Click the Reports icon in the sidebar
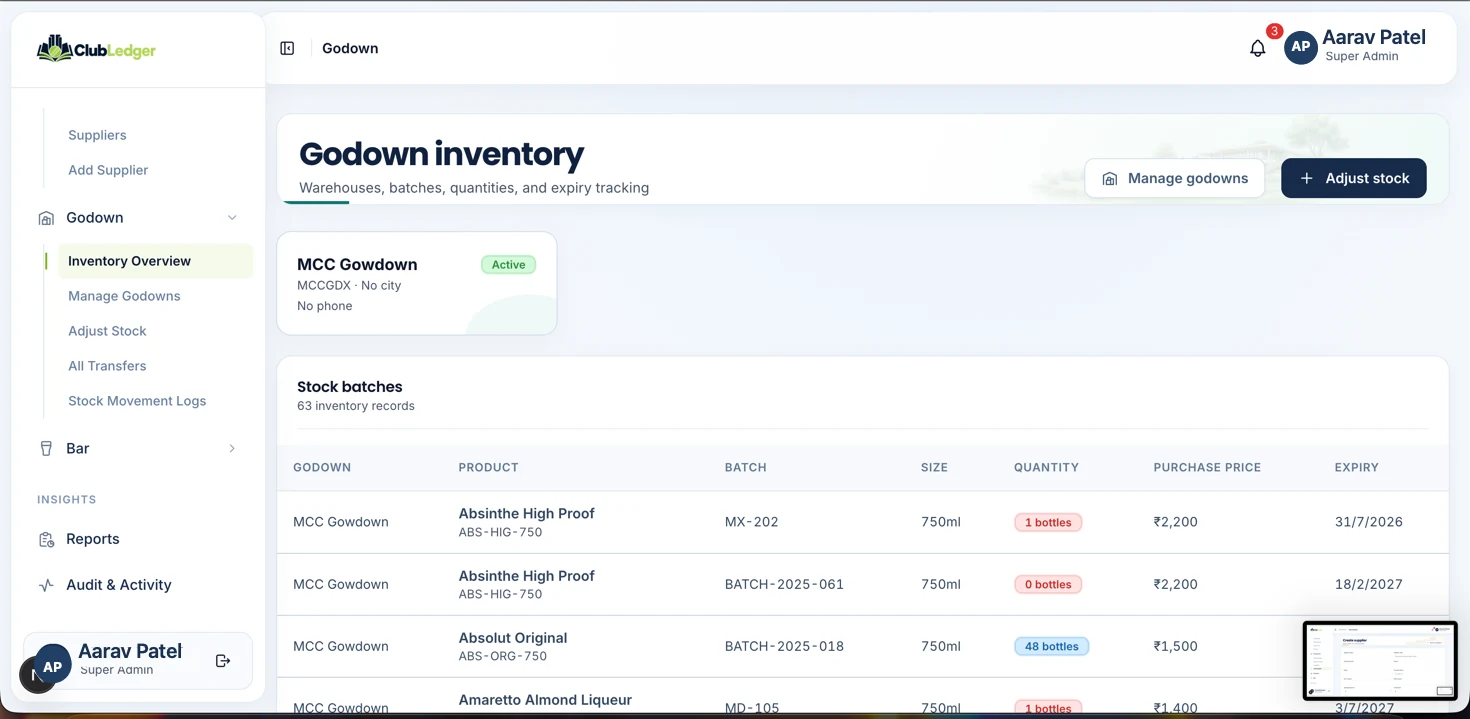This screenshot has width=1470, height=719. (x=46, y=539)
